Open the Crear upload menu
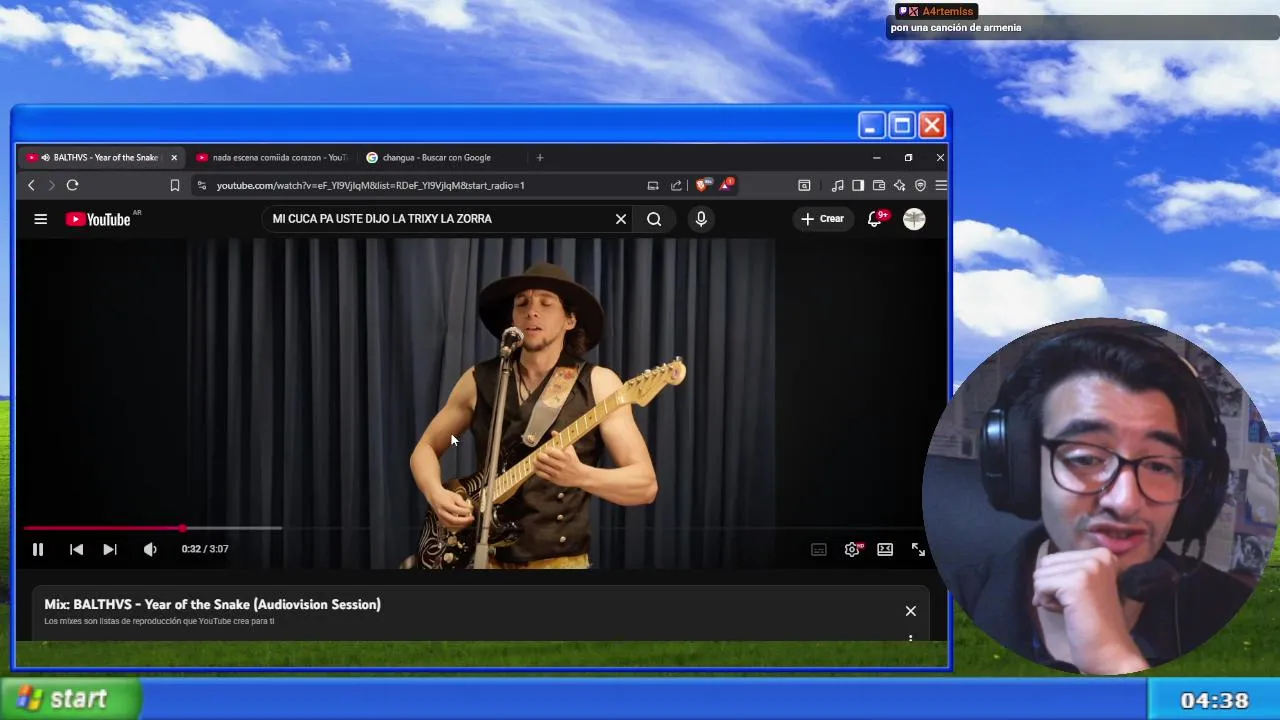This screenshot has width=1280, height=720. [823, 219]
